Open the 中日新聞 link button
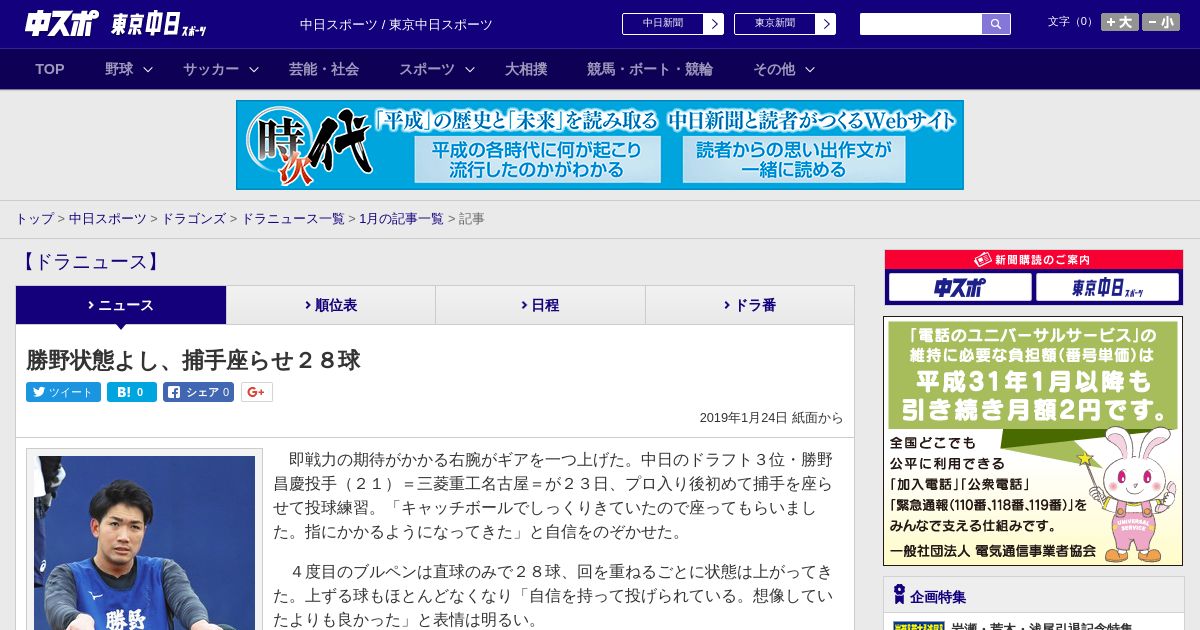The image size is (1200, 630). tap(663, 24)
